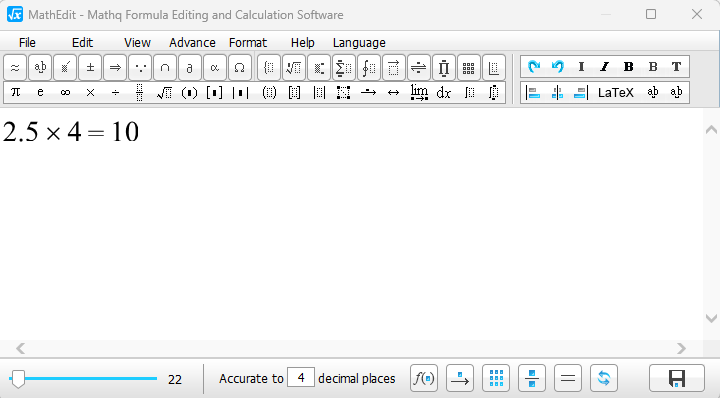The height and width of the screenshot is (398, 720).
Task: Insert the infinity symbol
Action: click(65, 92)
